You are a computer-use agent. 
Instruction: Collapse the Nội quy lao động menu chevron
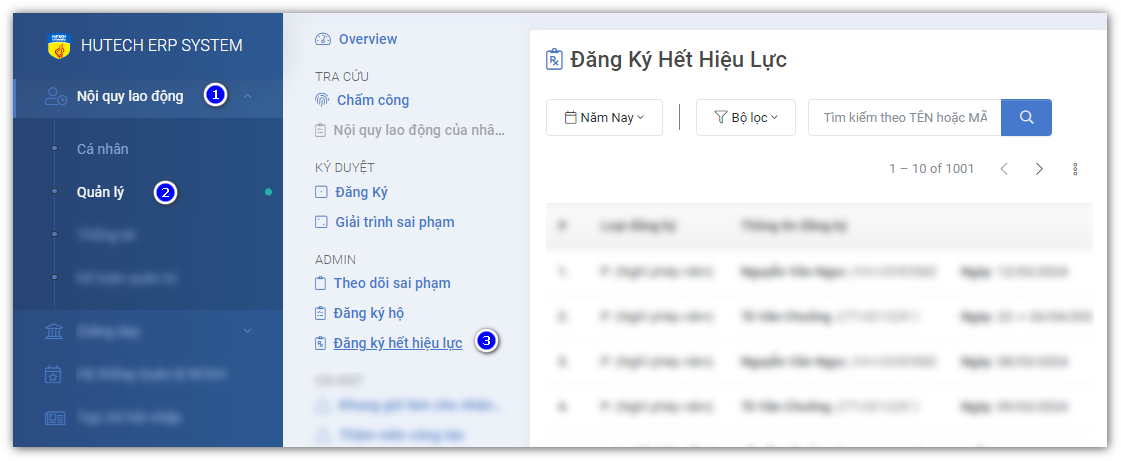tap(247, 96)
